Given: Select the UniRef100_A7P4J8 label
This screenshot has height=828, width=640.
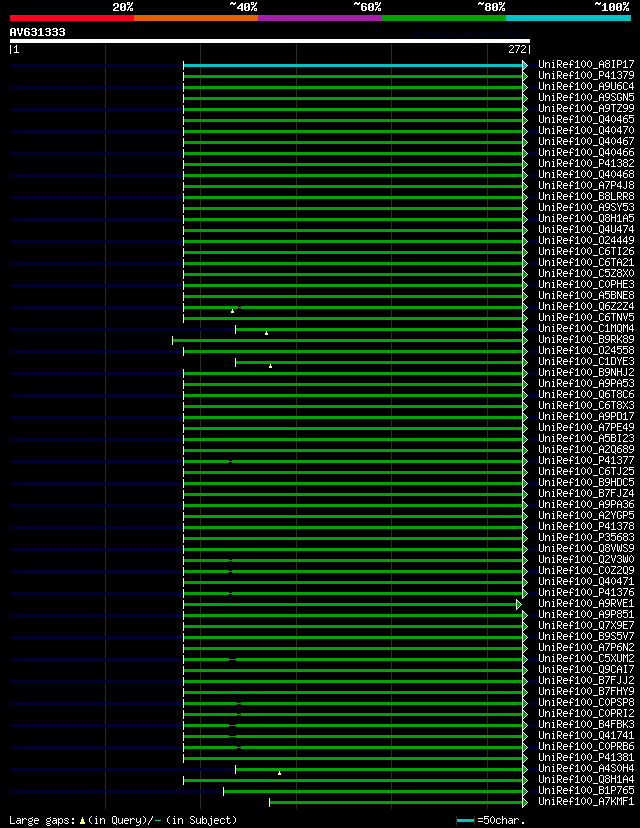Looking at the screenshot, I should (x=586, y=185).
